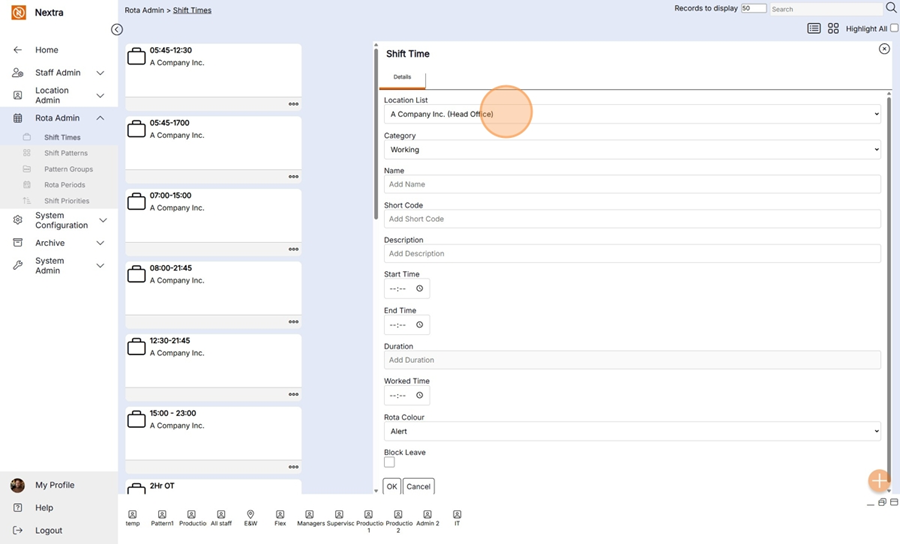Expand the Archive menu chevron
Viewport: 900px width, 544px height.
click(100, 243)
